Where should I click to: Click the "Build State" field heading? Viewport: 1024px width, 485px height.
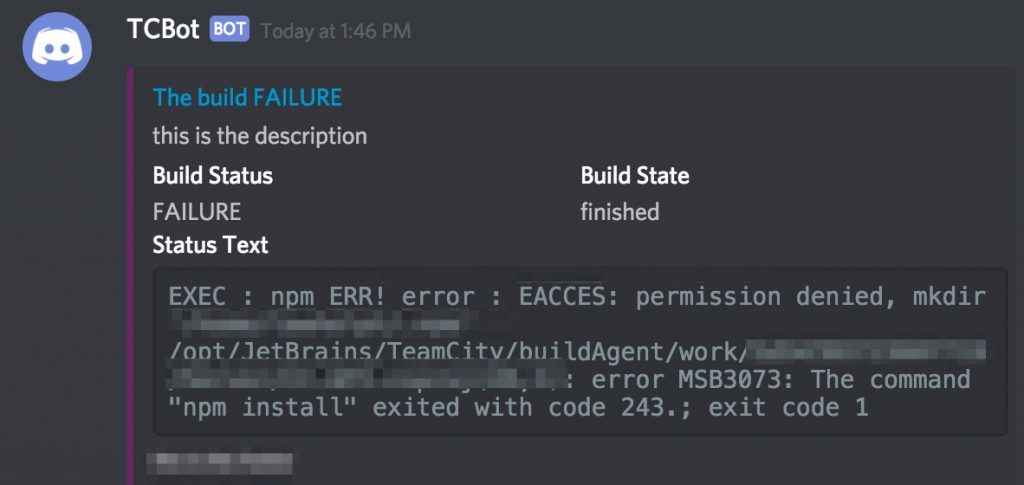[x=634, y=176]
